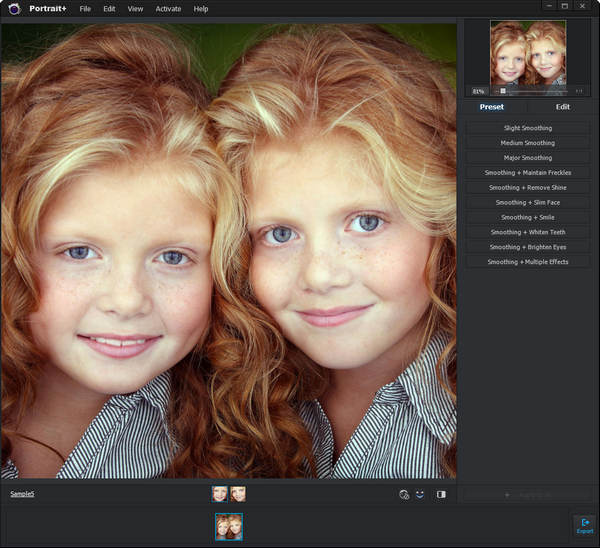Click the face mask icon

420,494
